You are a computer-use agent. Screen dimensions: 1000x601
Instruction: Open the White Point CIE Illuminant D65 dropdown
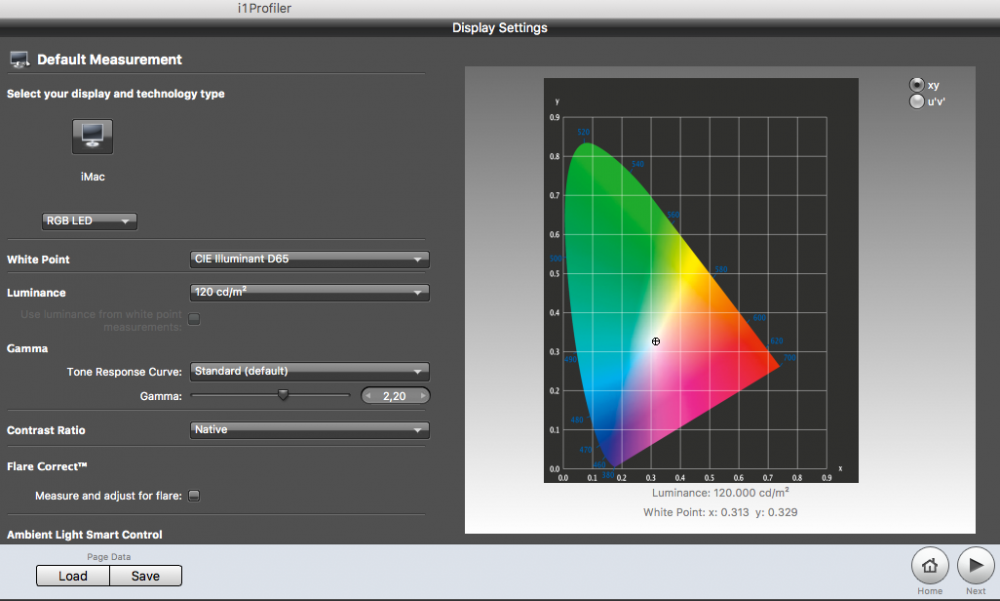309,259
